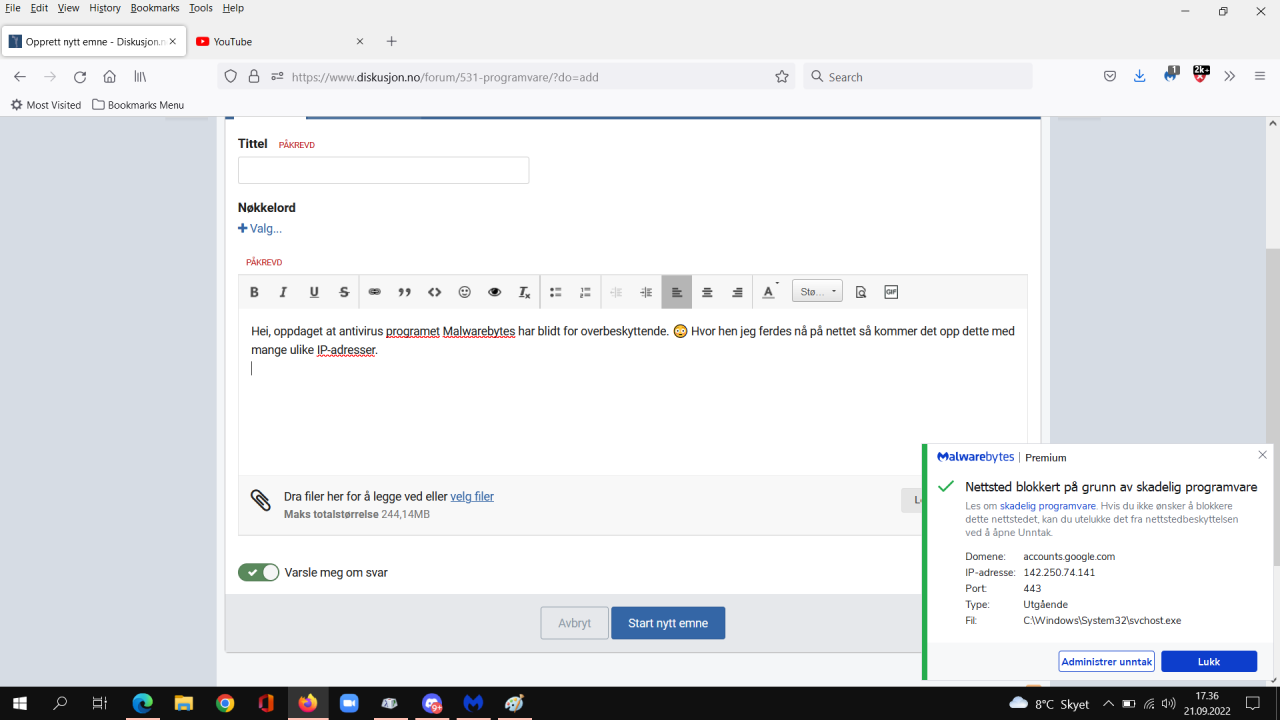Click the 'Start nytt emne' button
1280x720 pixels.
tap(668, 623)
